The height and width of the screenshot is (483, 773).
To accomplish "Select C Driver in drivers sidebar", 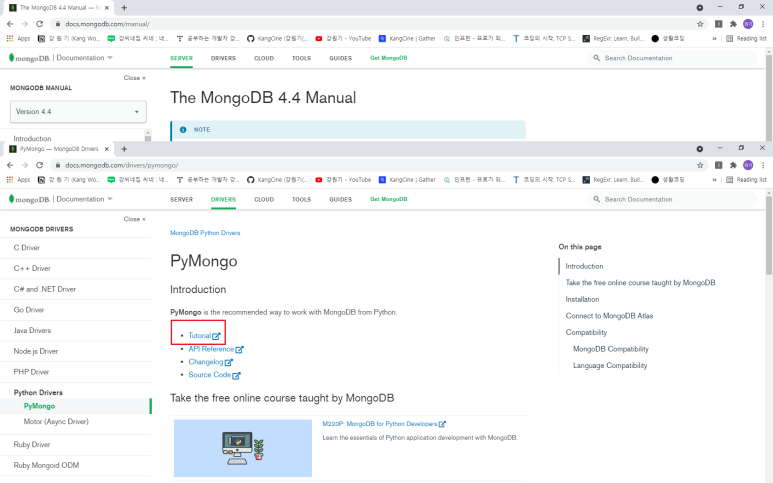I will [27, 247].
